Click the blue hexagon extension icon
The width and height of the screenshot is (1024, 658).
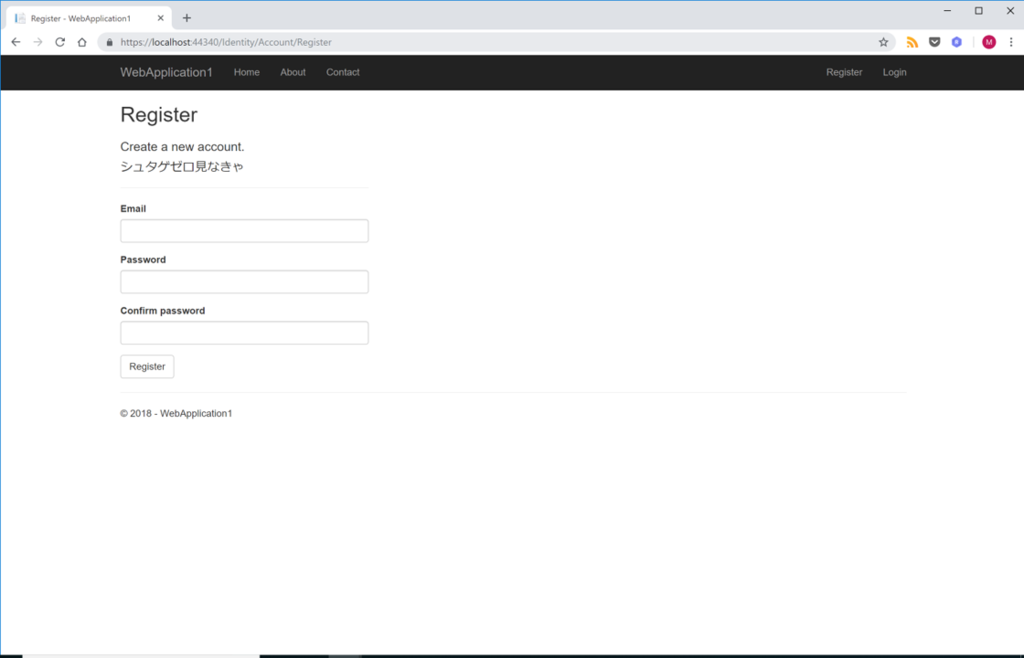pos(957,42)
